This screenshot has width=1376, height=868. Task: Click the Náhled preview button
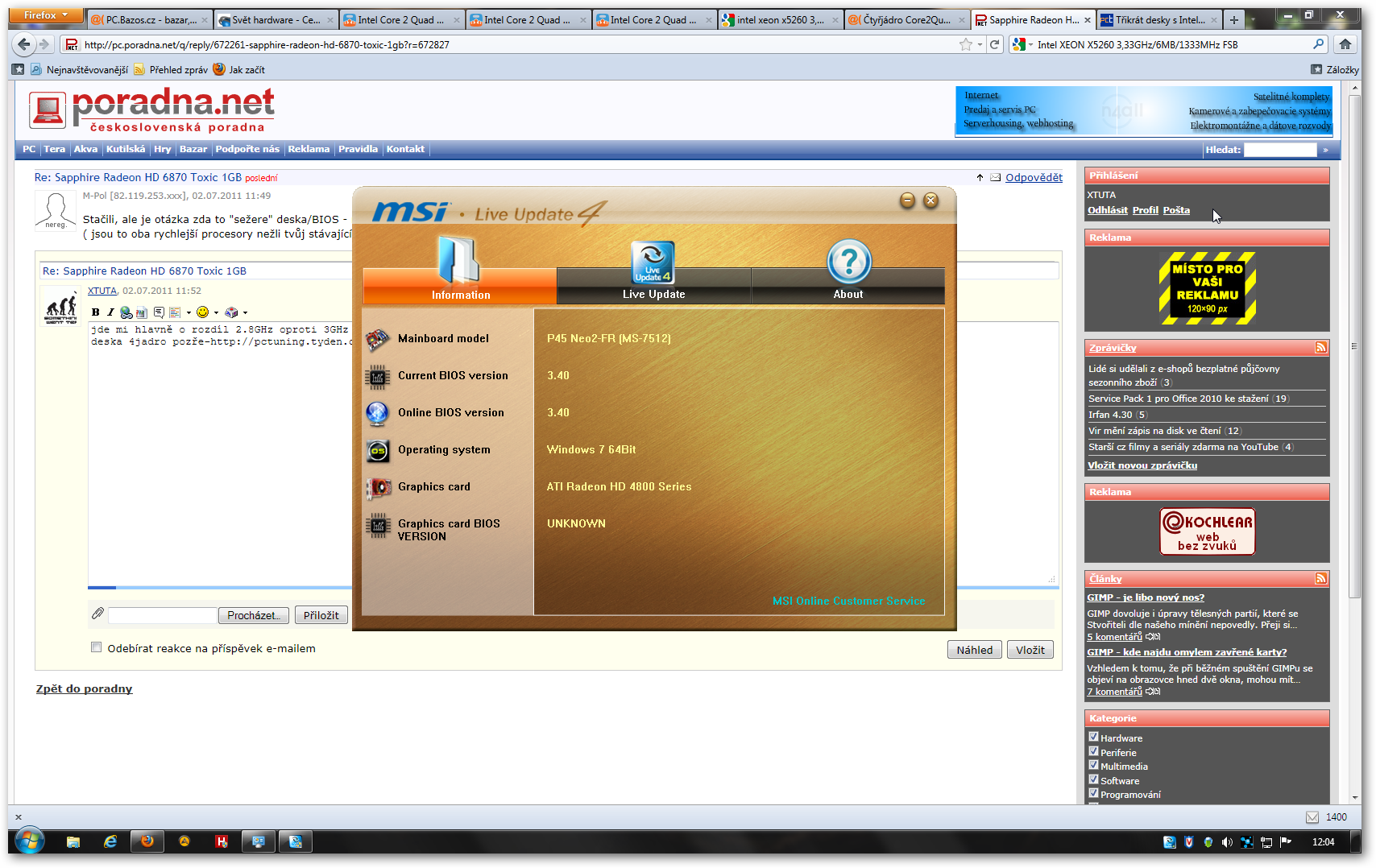[x=975, y=650]
